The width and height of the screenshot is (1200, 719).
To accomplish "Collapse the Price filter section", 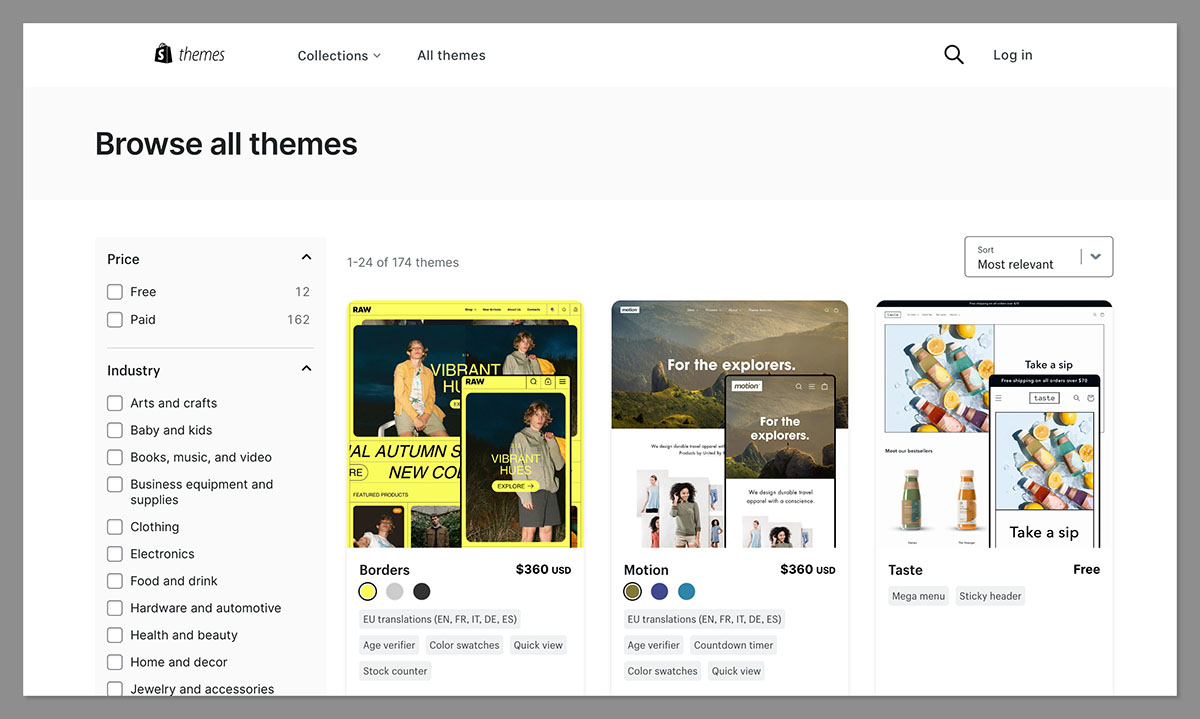I will coord(306,257).
